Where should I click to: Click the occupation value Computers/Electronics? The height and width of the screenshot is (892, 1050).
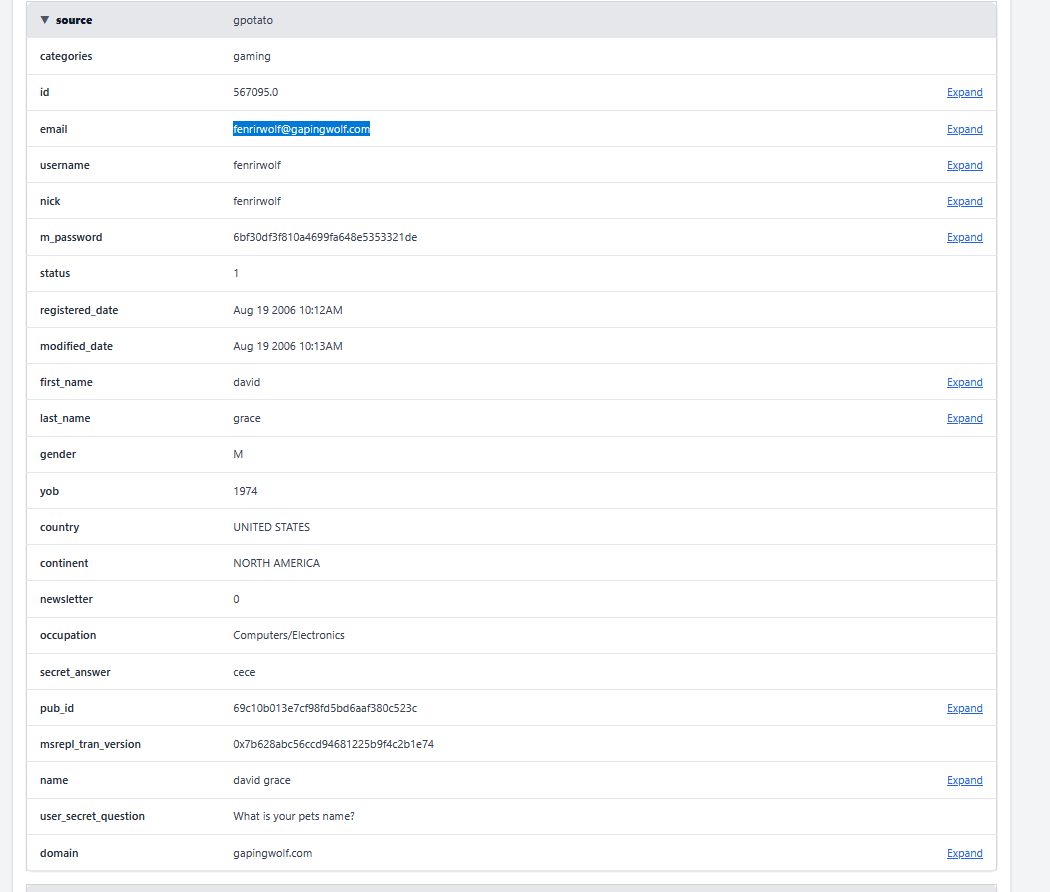(289, 635)
